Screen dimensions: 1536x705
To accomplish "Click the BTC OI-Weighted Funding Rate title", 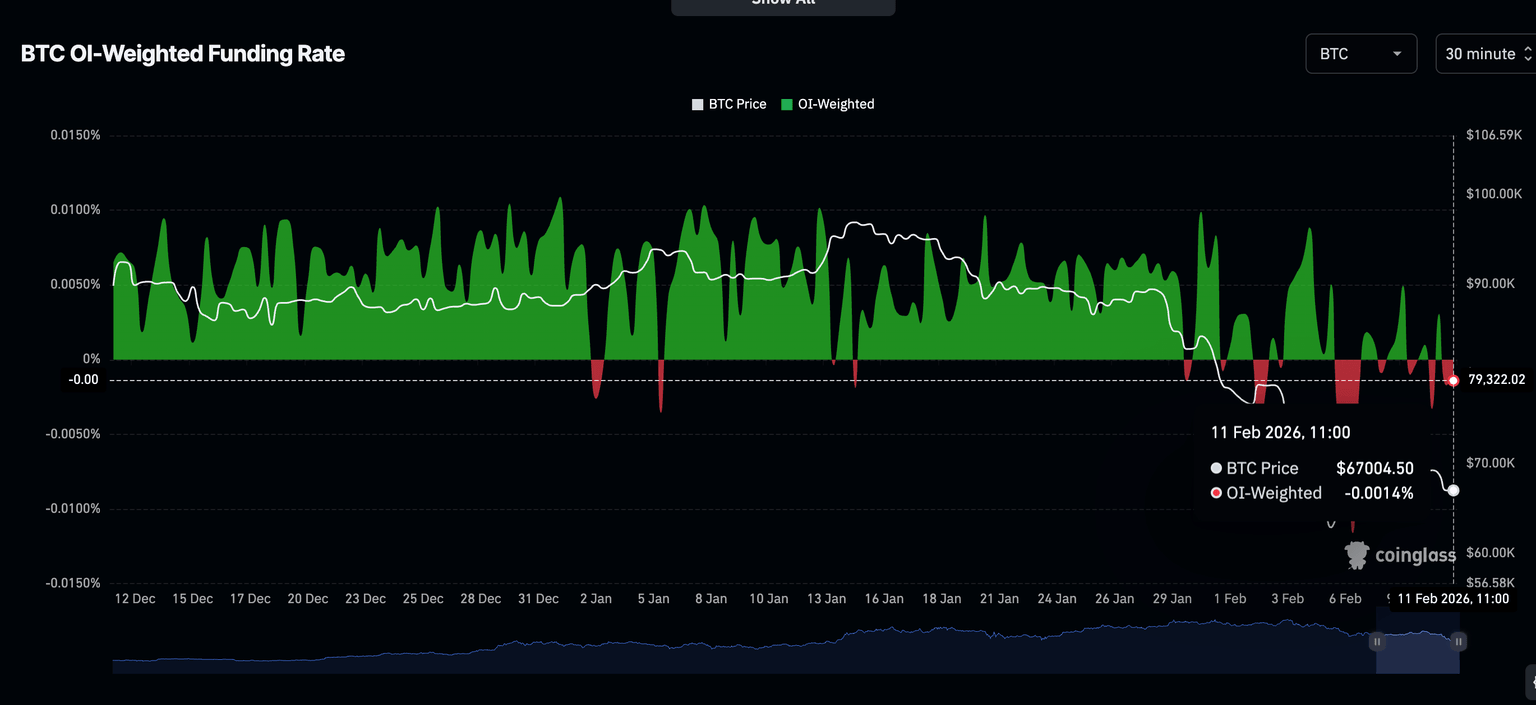I will pos(183,54).
